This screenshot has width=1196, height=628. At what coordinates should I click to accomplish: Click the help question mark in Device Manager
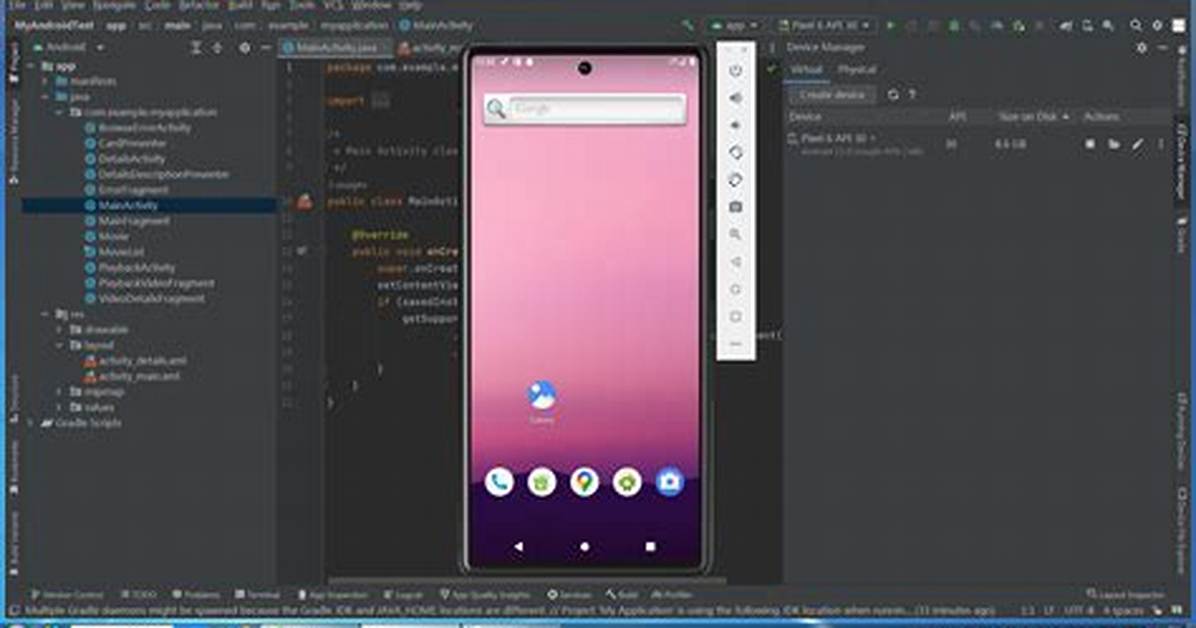tap(912, 95)
